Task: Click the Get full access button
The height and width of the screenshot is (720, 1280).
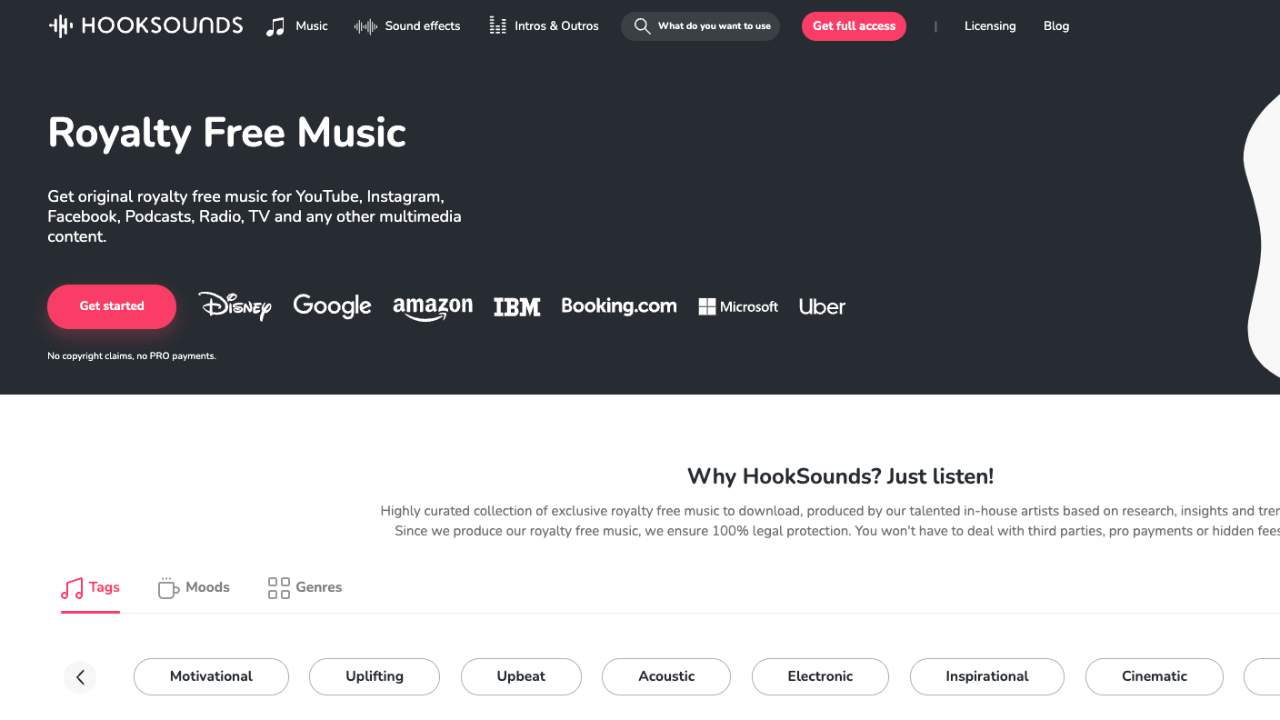Action: click(854, 26)
